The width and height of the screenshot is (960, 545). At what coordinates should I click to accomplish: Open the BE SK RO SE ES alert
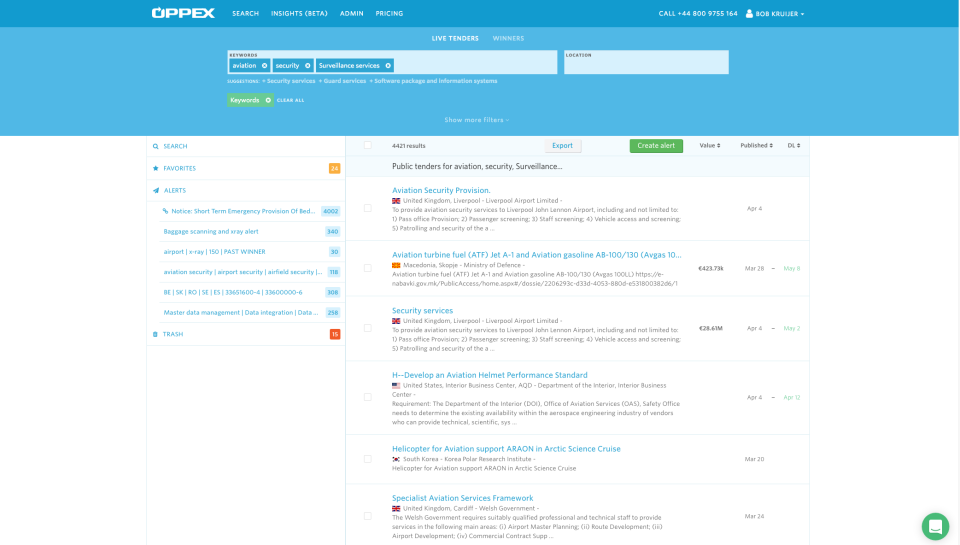click(233, 292)
